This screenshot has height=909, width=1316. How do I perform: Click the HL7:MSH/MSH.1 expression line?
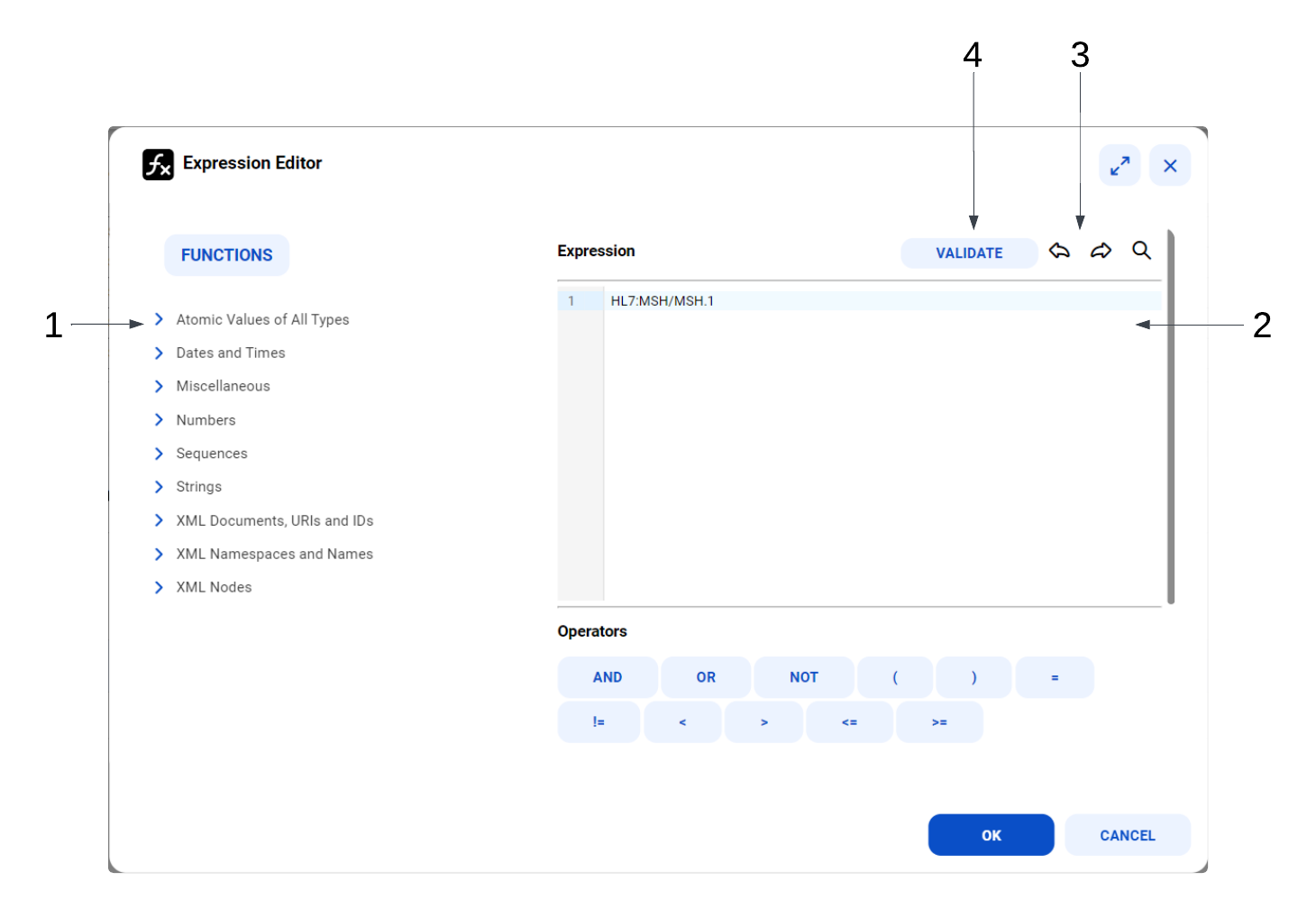click(883, 301)
